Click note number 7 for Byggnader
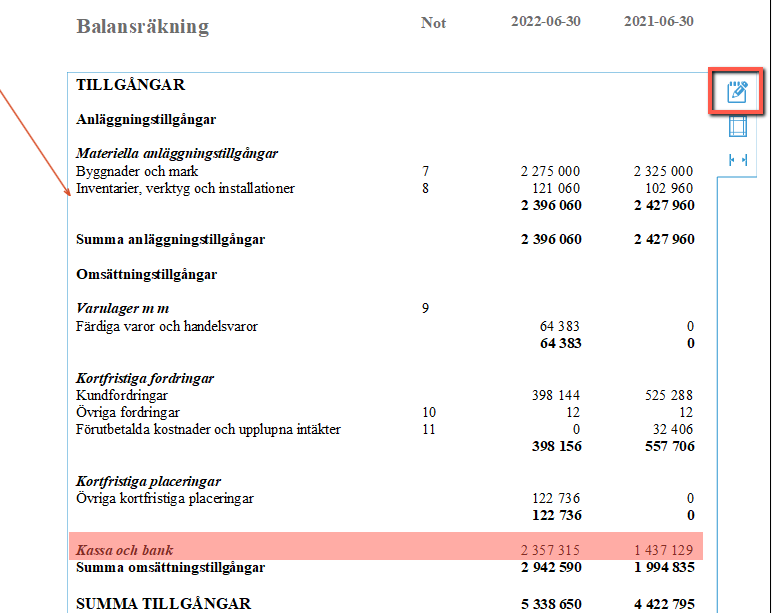The width and height of the screenshot is (772, 613). coord(425,171)
